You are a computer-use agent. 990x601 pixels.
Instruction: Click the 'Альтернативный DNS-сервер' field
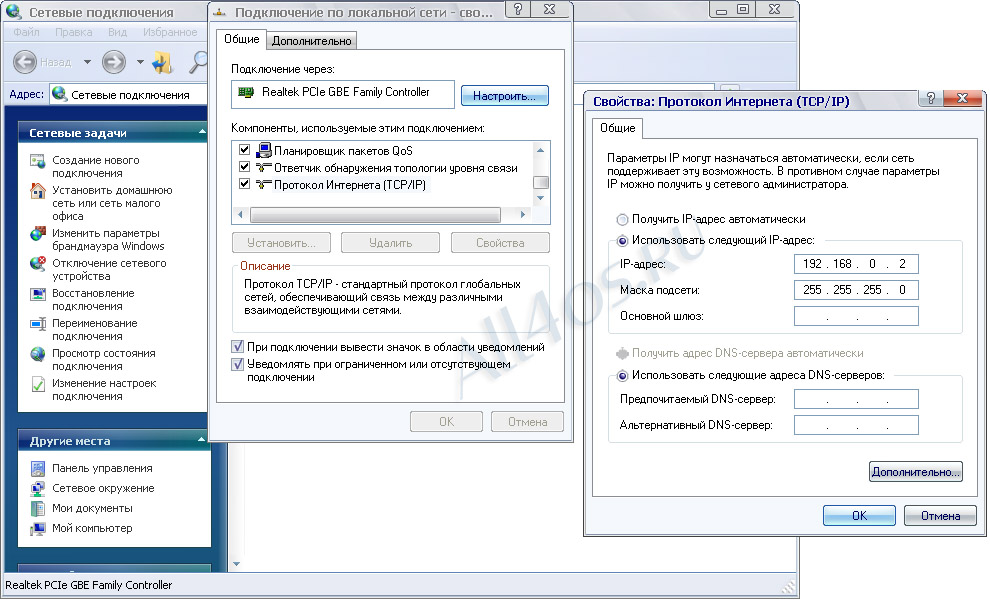[856, 425]
